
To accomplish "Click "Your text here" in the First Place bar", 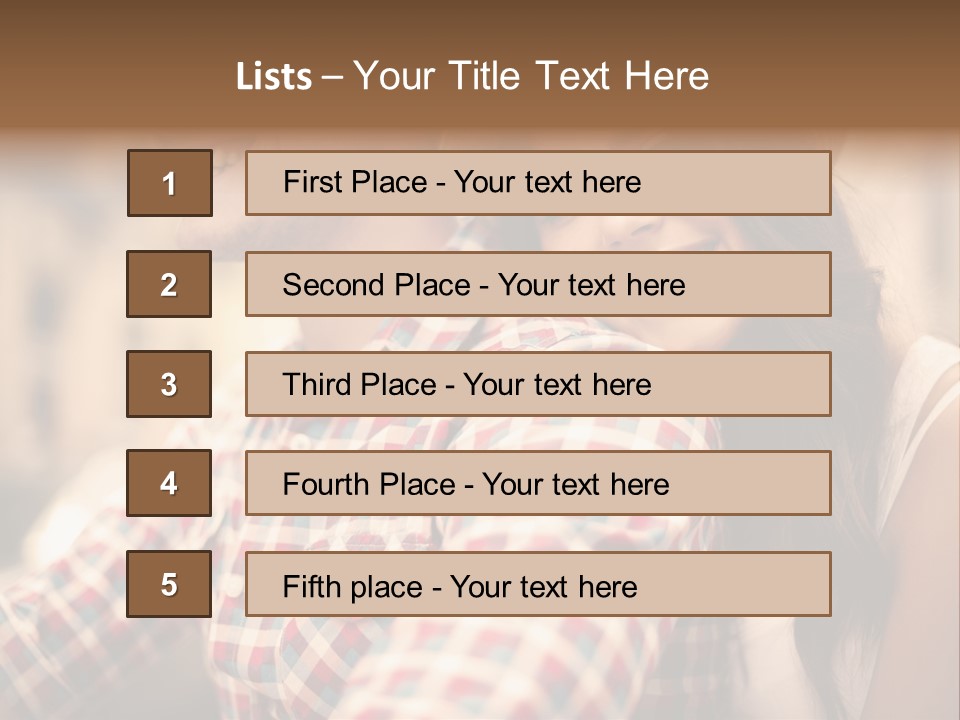I will (x=547, y=182).
